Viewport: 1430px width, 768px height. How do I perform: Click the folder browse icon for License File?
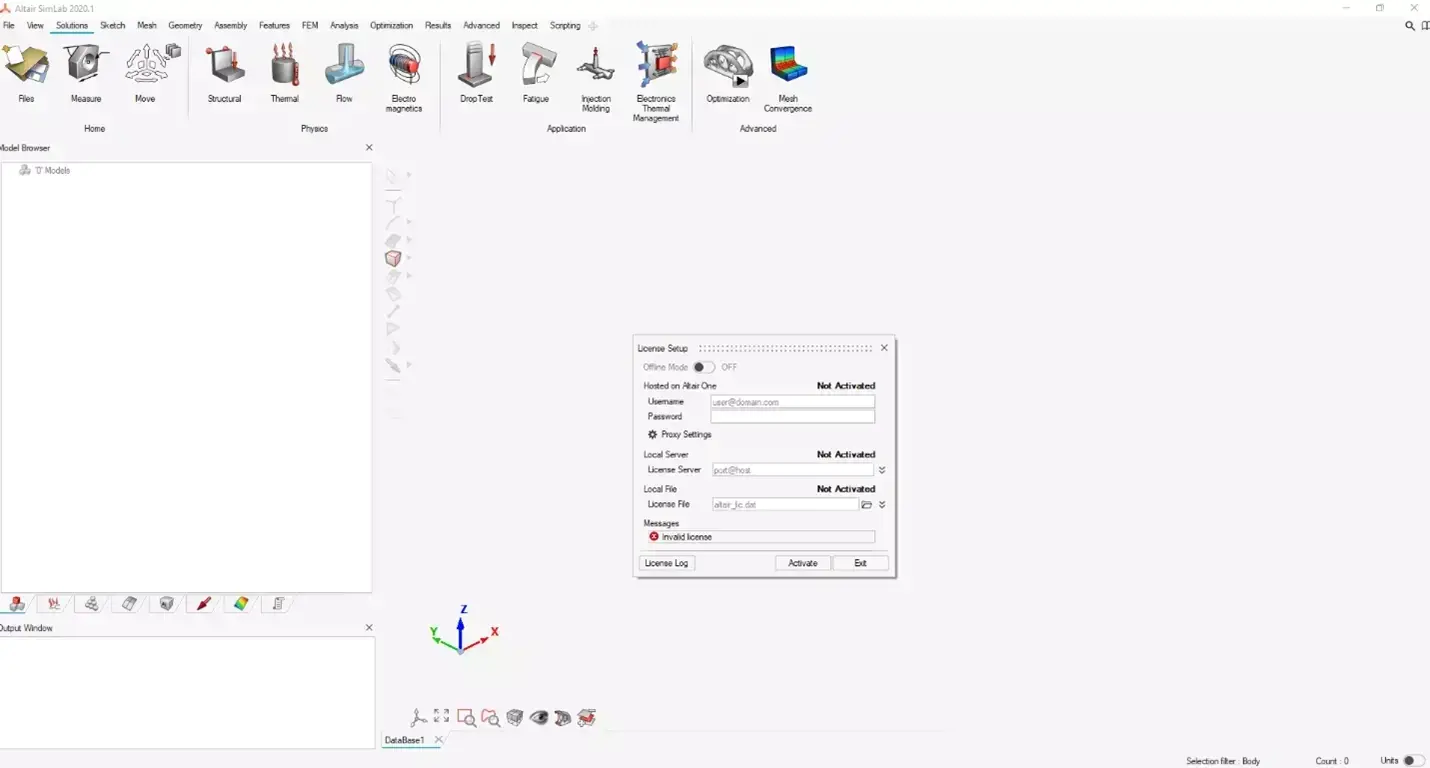867,505
